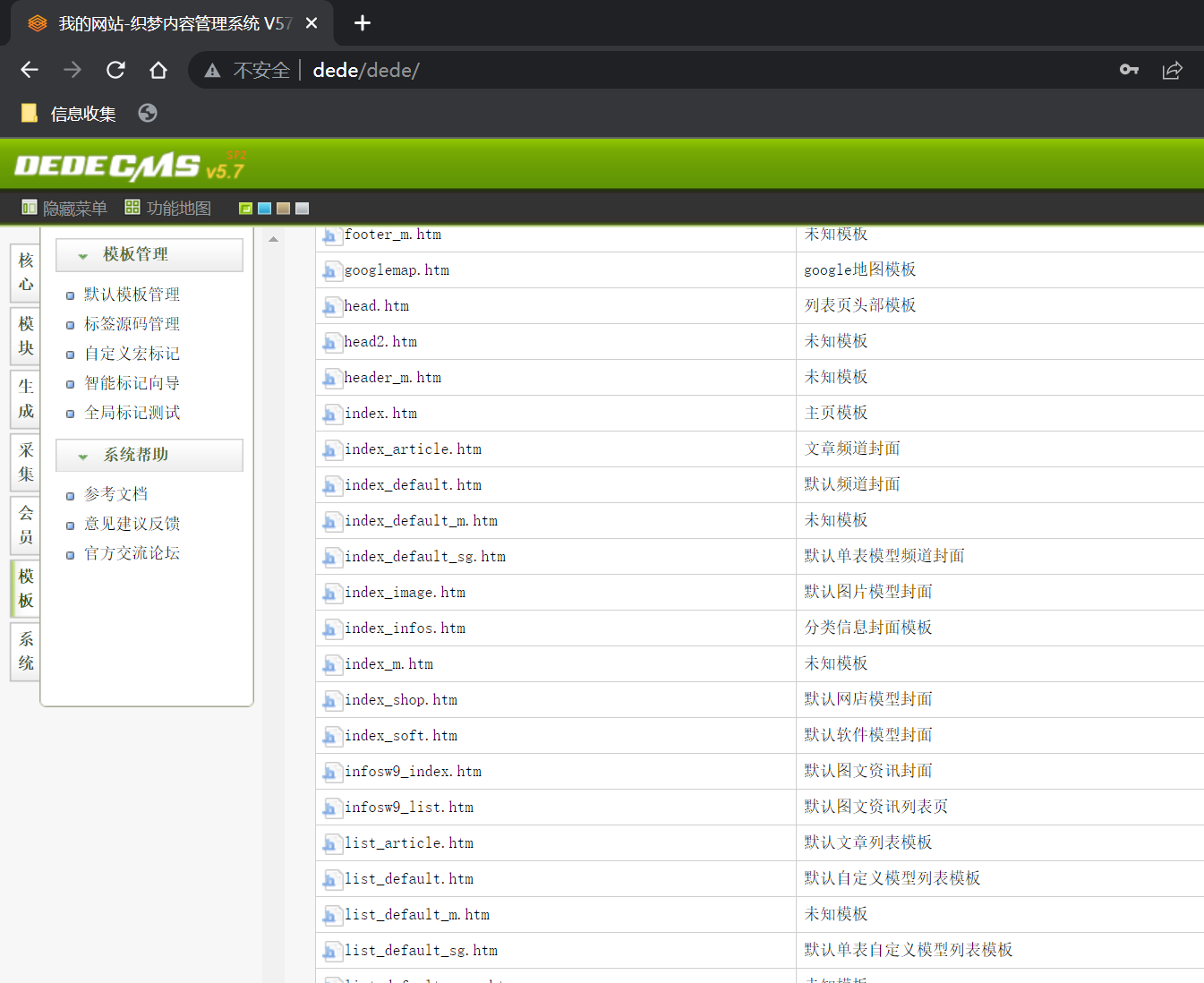Viewport: 1204px width, 983px height.
Task: Open template file infosw9_list.htm
Action: [409, 808]
